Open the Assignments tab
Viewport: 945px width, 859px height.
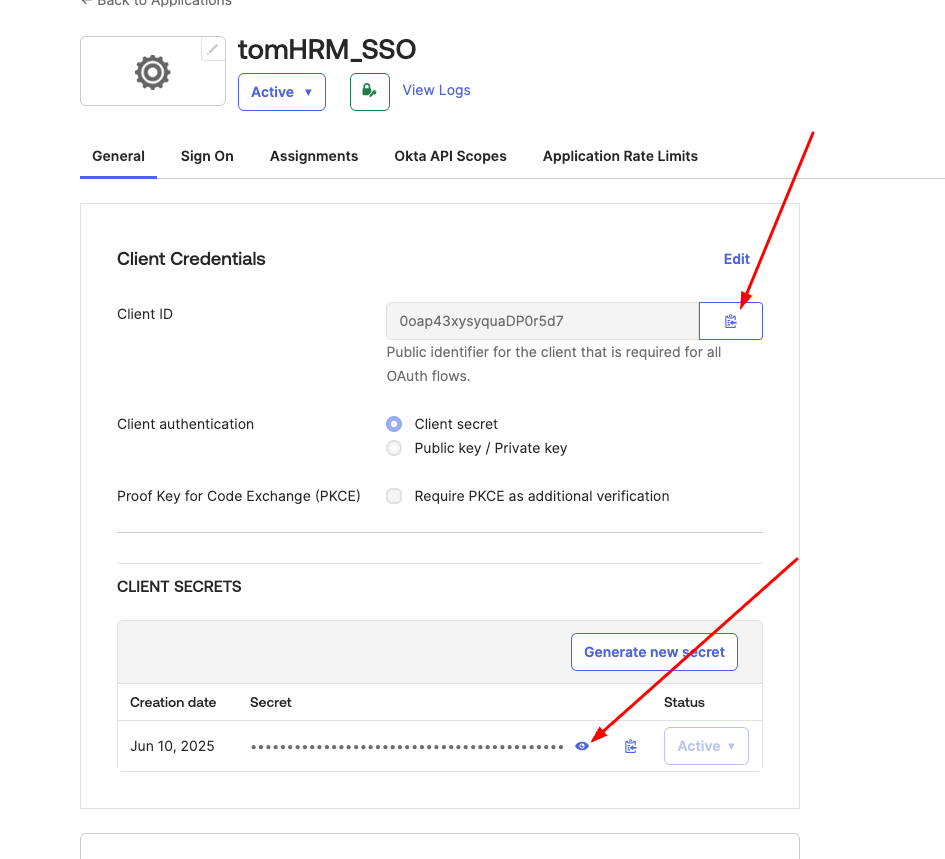coord(313,156)
